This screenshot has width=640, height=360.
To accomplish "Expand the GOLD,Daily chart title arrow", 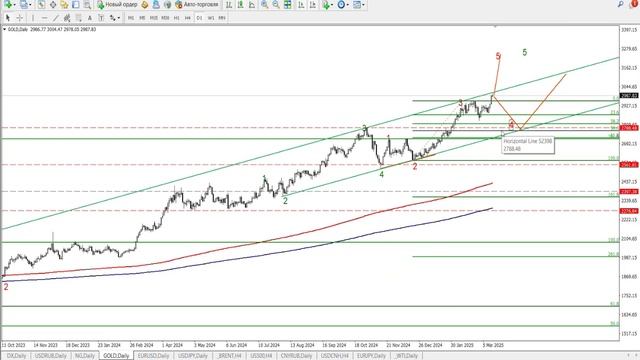I will click(x=4, y=29).
